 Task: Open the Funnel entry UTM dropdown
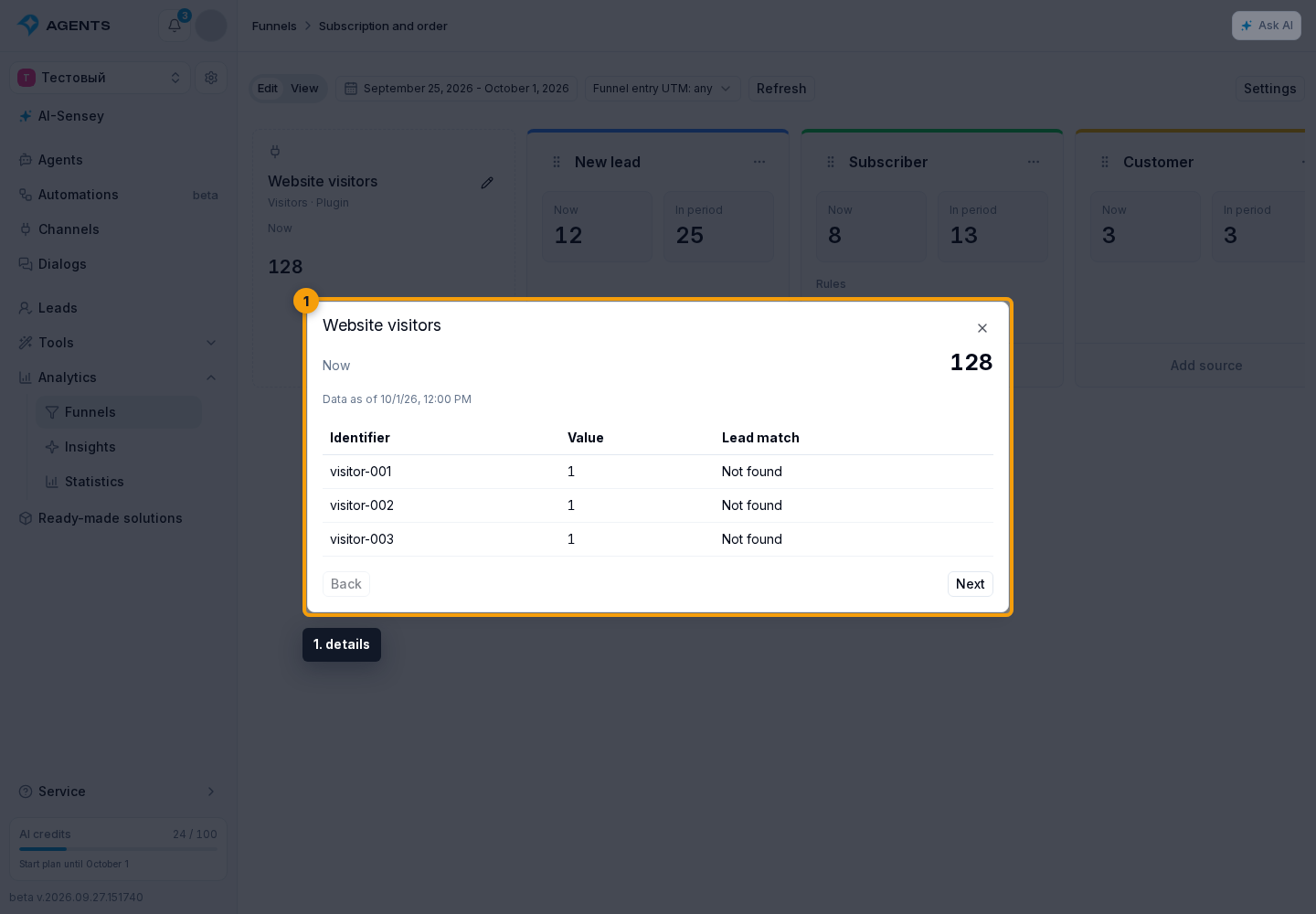(662, 89)
